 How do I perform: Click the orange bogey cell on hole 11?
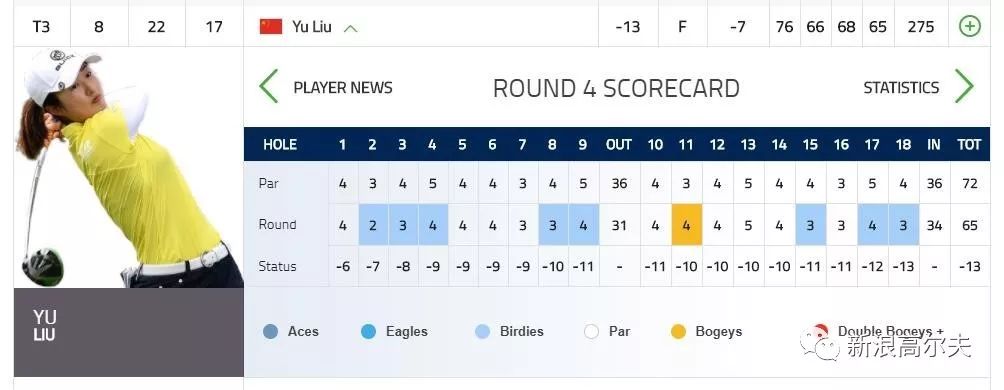pyautogui.click(x=686, y=225)
